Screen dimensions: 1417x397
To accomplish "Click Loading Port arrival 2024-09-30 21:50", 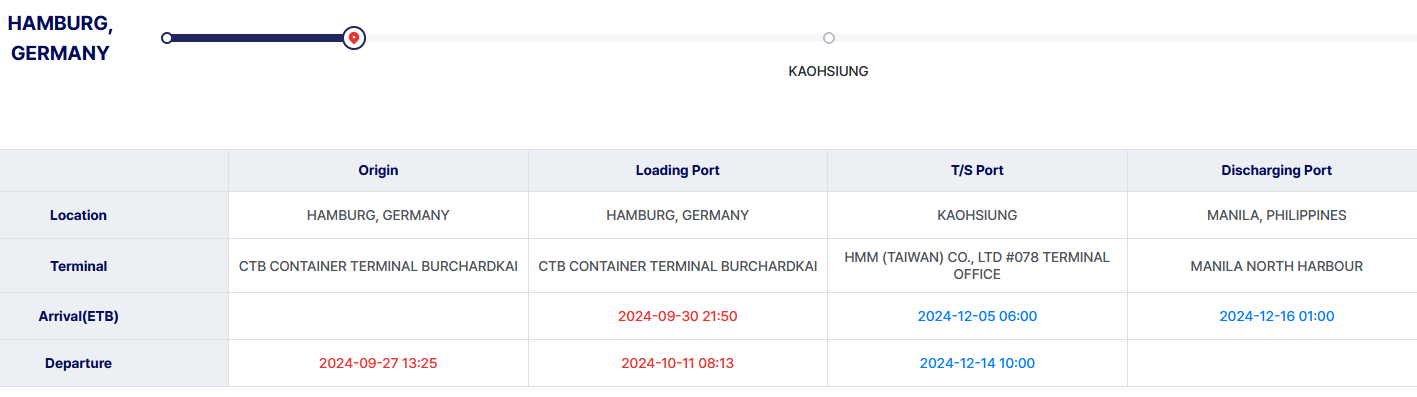I will 678,316.
